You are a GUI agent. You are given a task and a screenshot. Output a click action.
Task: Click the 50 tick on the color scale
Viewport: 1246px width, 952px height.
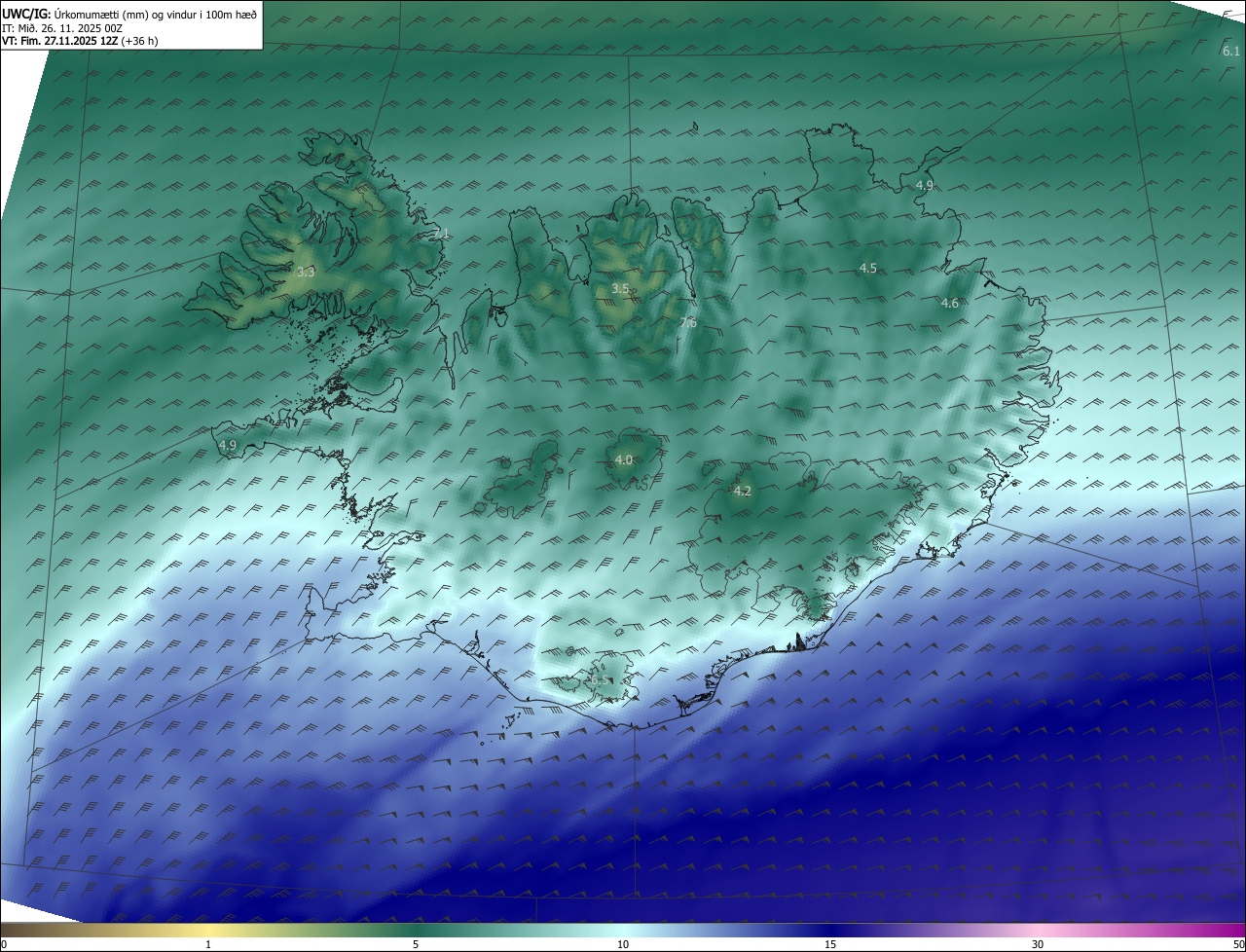(x=1238, y=944)
